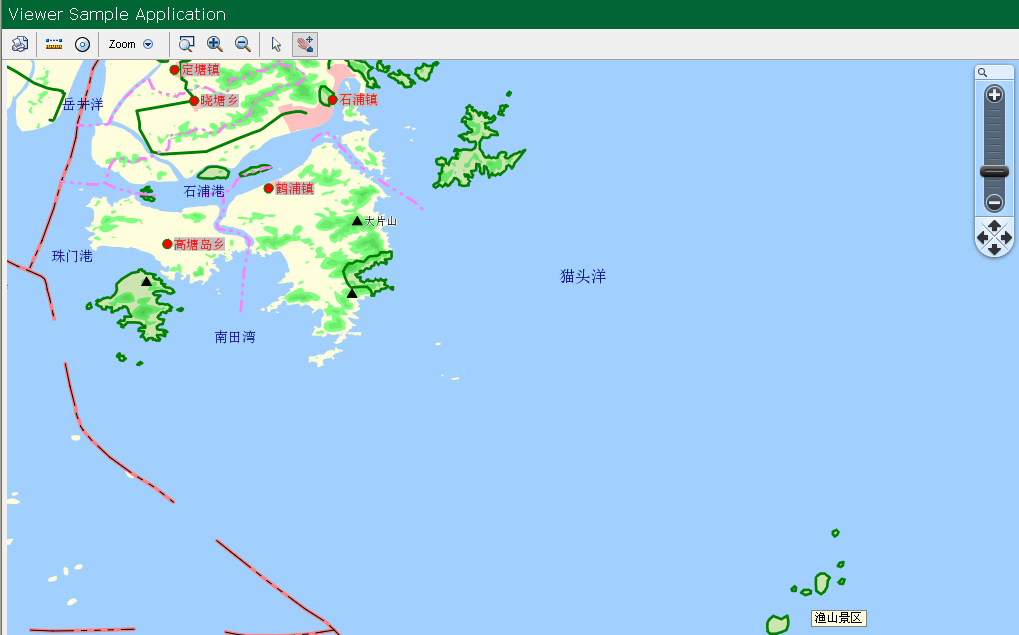The image size is (1019, 635).
Task: Click the 石浦镇 town marker
Action: pyautogui.click(x=333, y=99)
